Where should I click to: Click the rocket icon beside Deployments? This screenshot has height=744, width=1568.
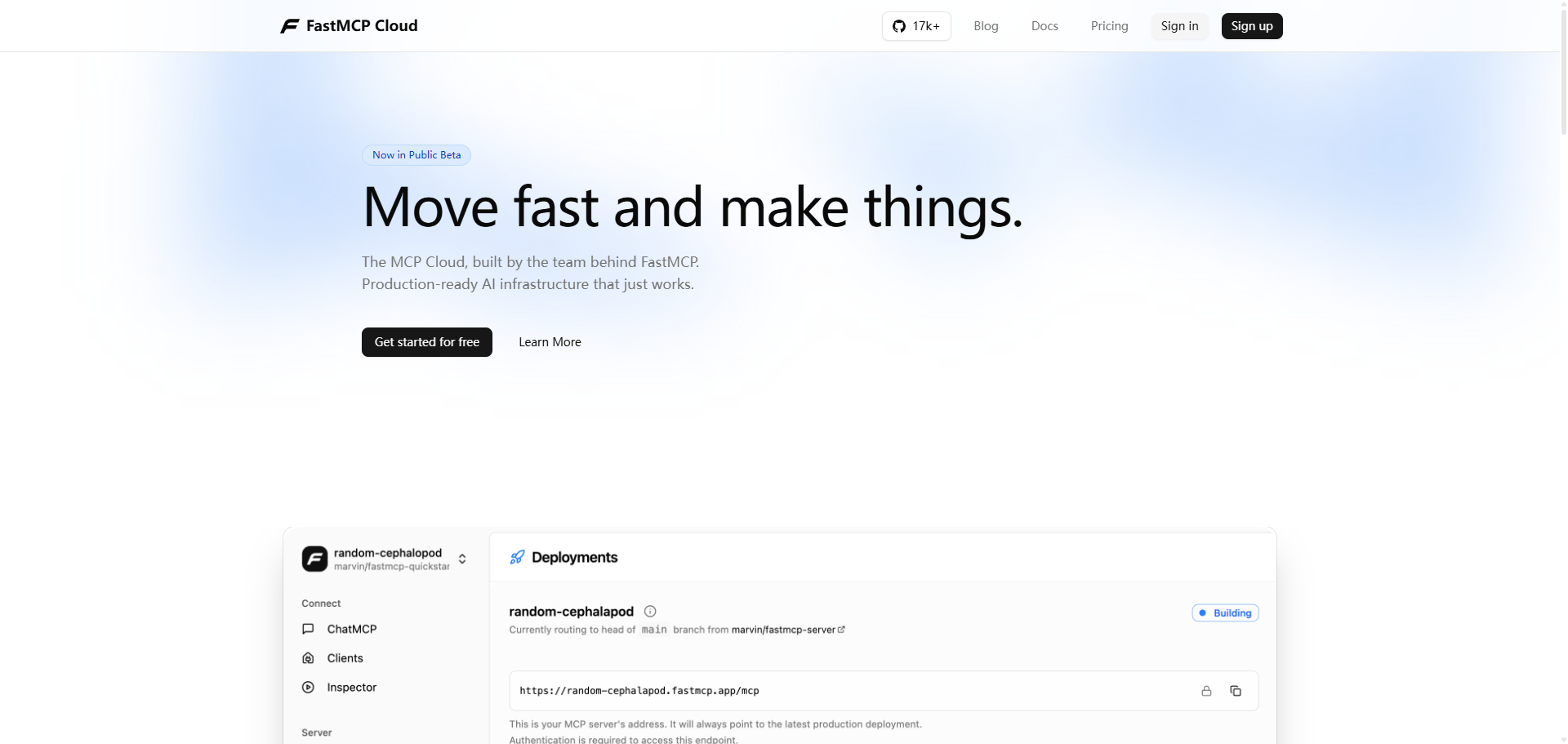coord(517,557)
